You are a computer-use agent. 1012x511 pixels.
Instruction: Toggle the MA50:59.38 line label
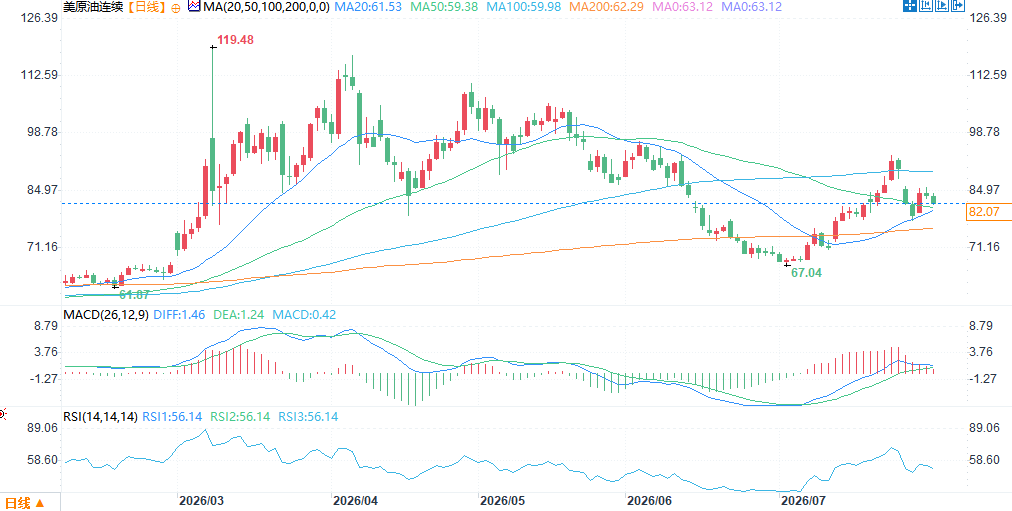[x=447, y=7]
